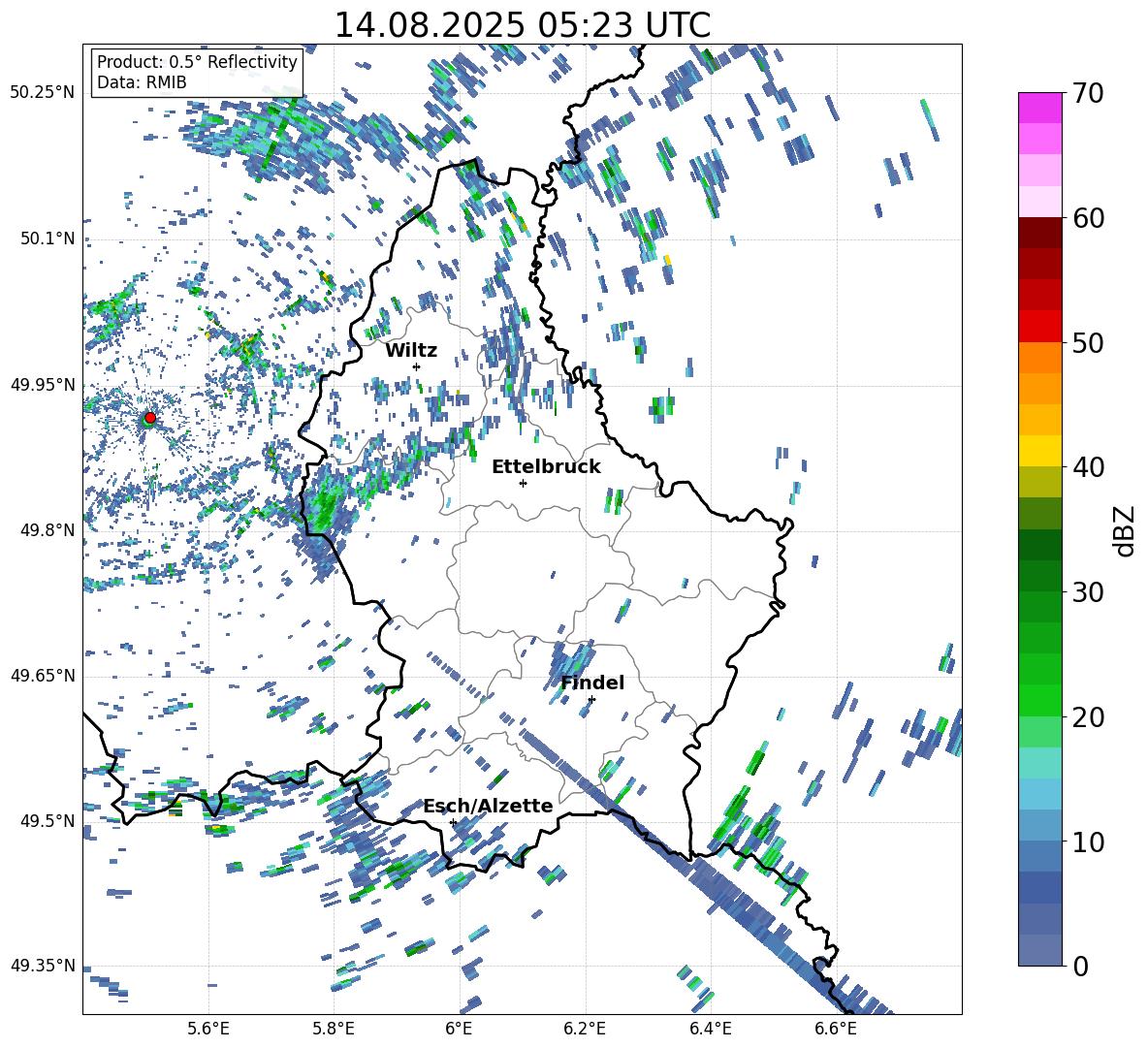Click colorbar tick label 60
Screen dimensions: 1148x1048
click(x=1088, y=218)
